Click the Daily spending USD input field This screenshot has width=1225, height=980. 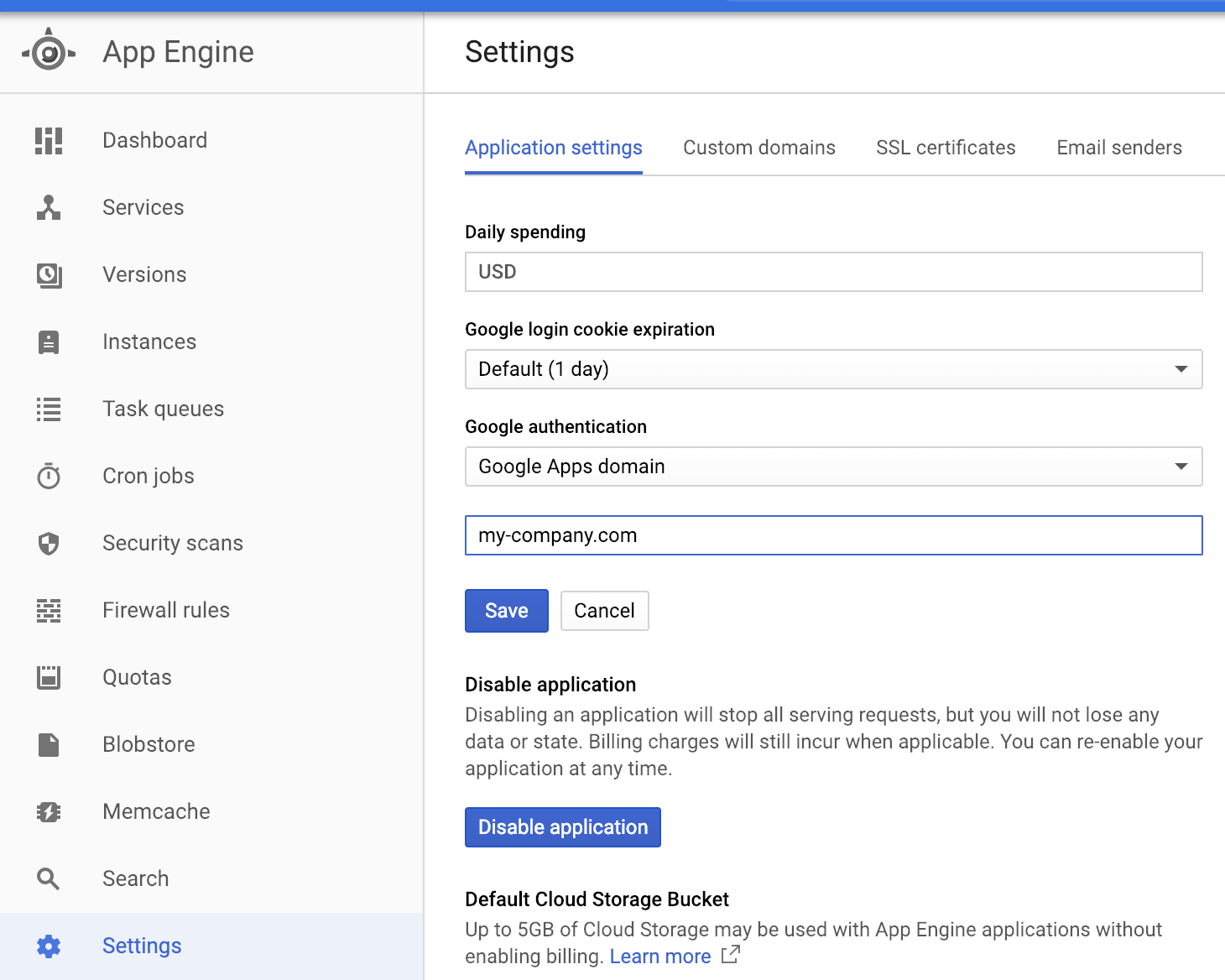coord(833,272)
